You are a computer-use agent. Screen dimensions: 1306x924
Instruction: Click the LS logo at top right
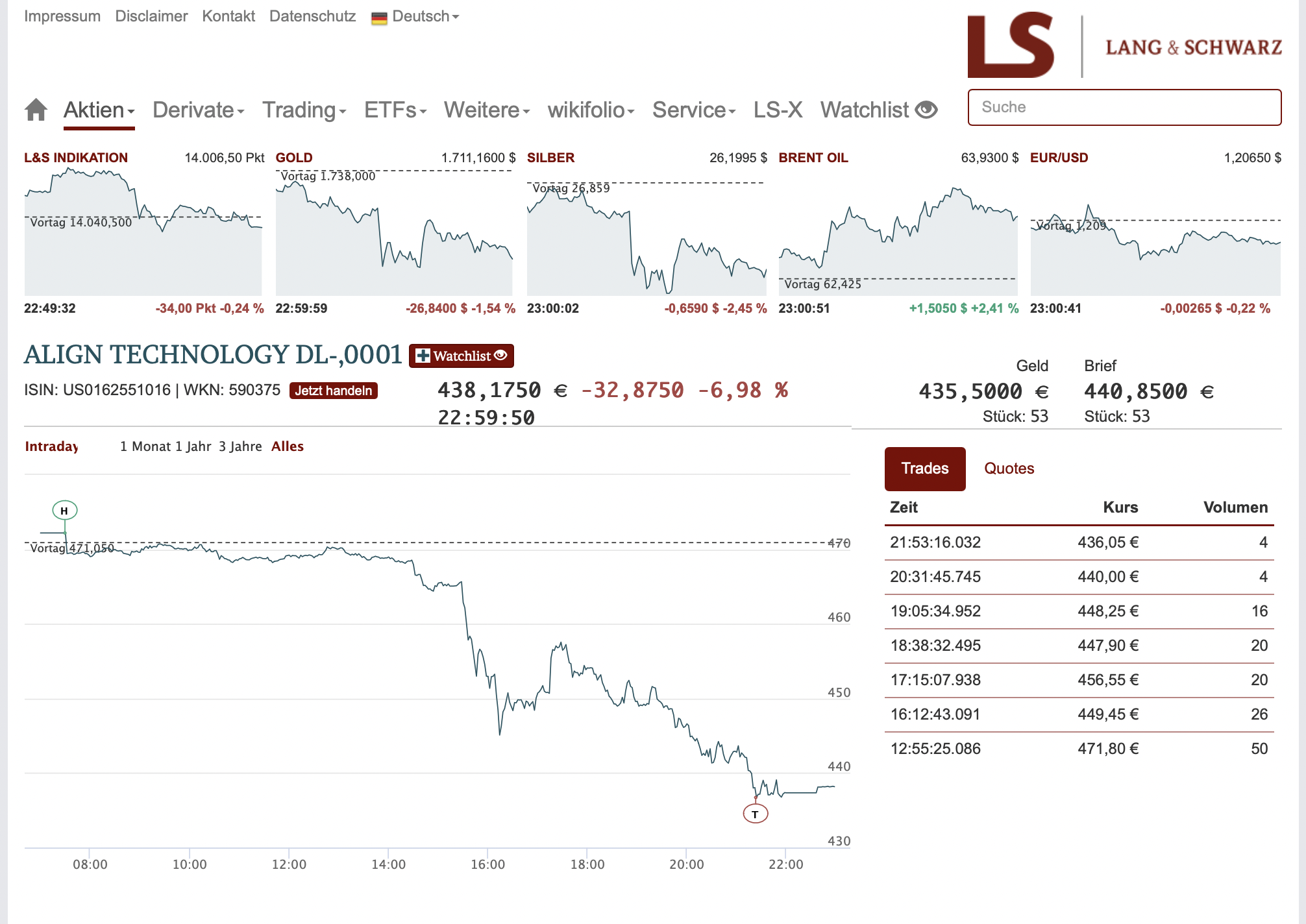coord(1011,46)
